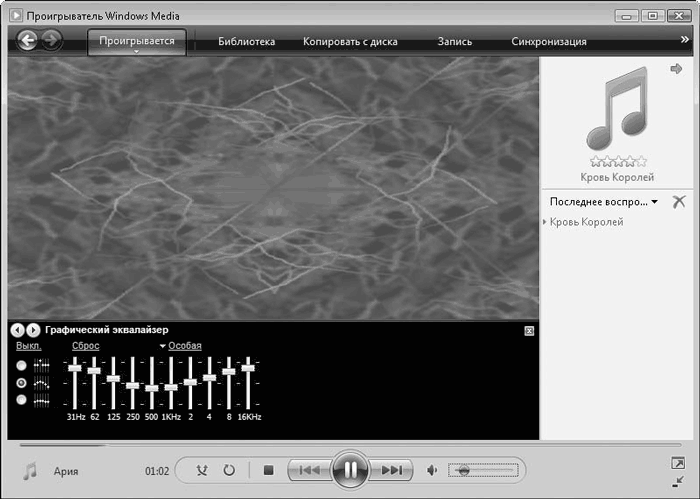Close the graphic equalizer panel
The height and width of the screenshot is (499, 700).
[x=529, y=330]
